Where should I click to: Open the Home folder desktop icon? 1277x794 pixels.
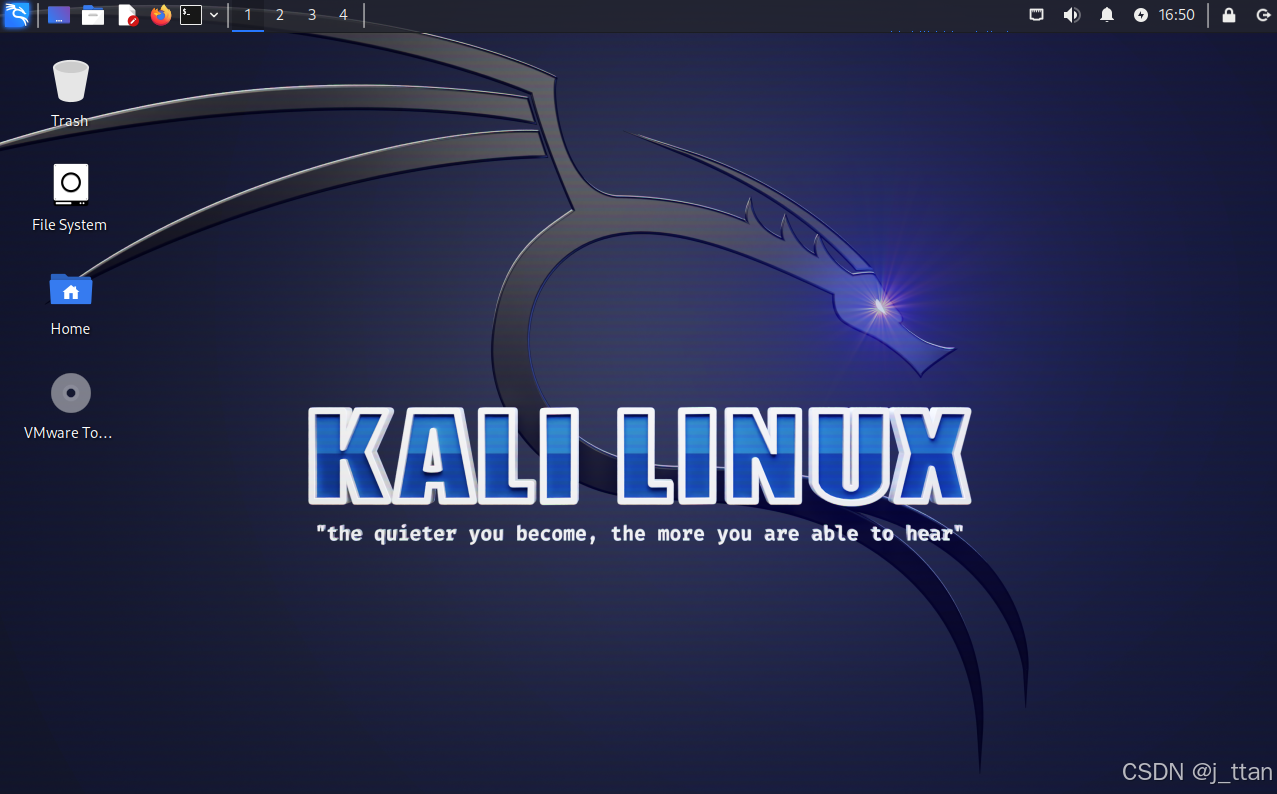point(69,290)
